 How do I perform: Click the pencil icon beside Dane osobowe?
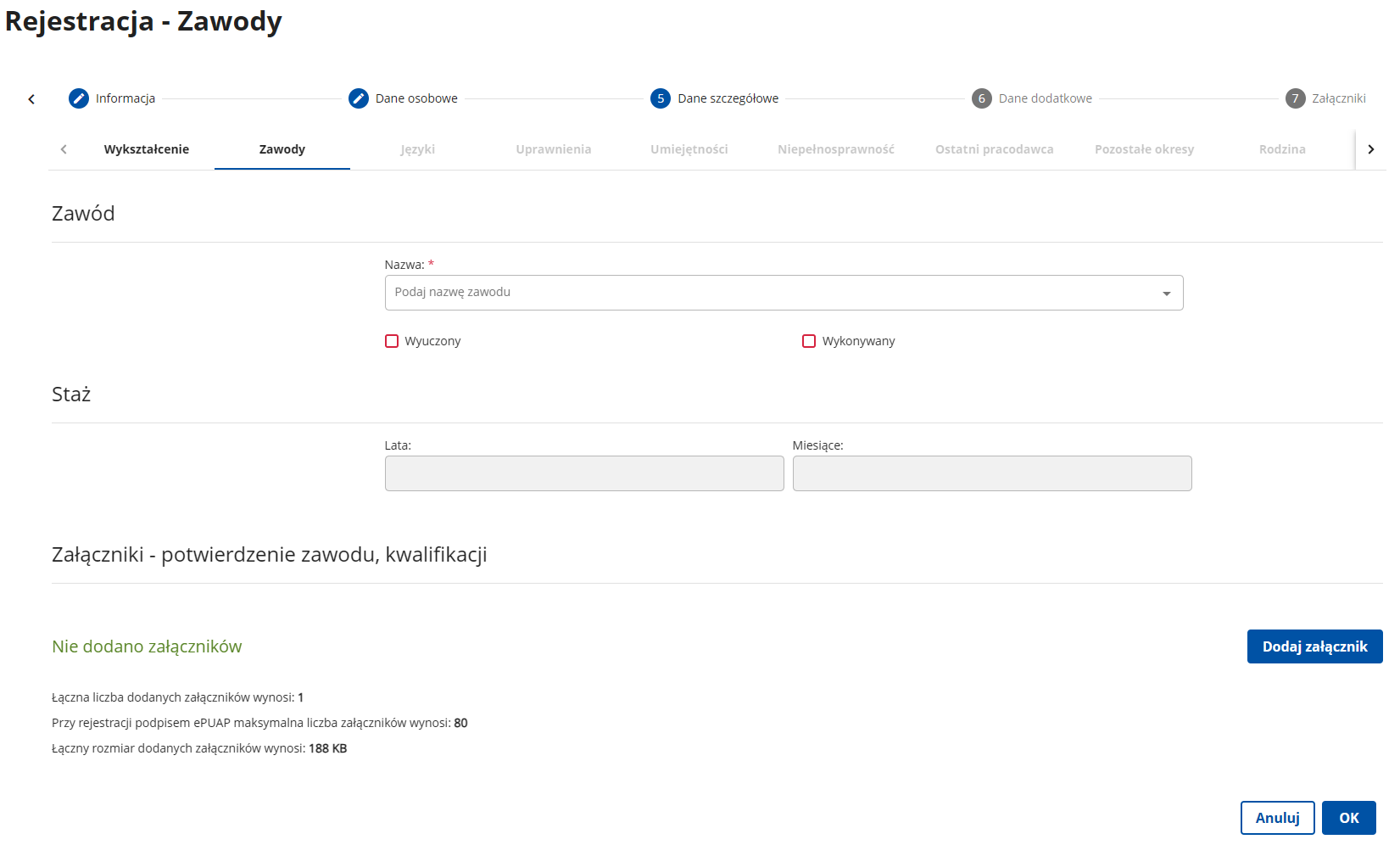point(359,98)
